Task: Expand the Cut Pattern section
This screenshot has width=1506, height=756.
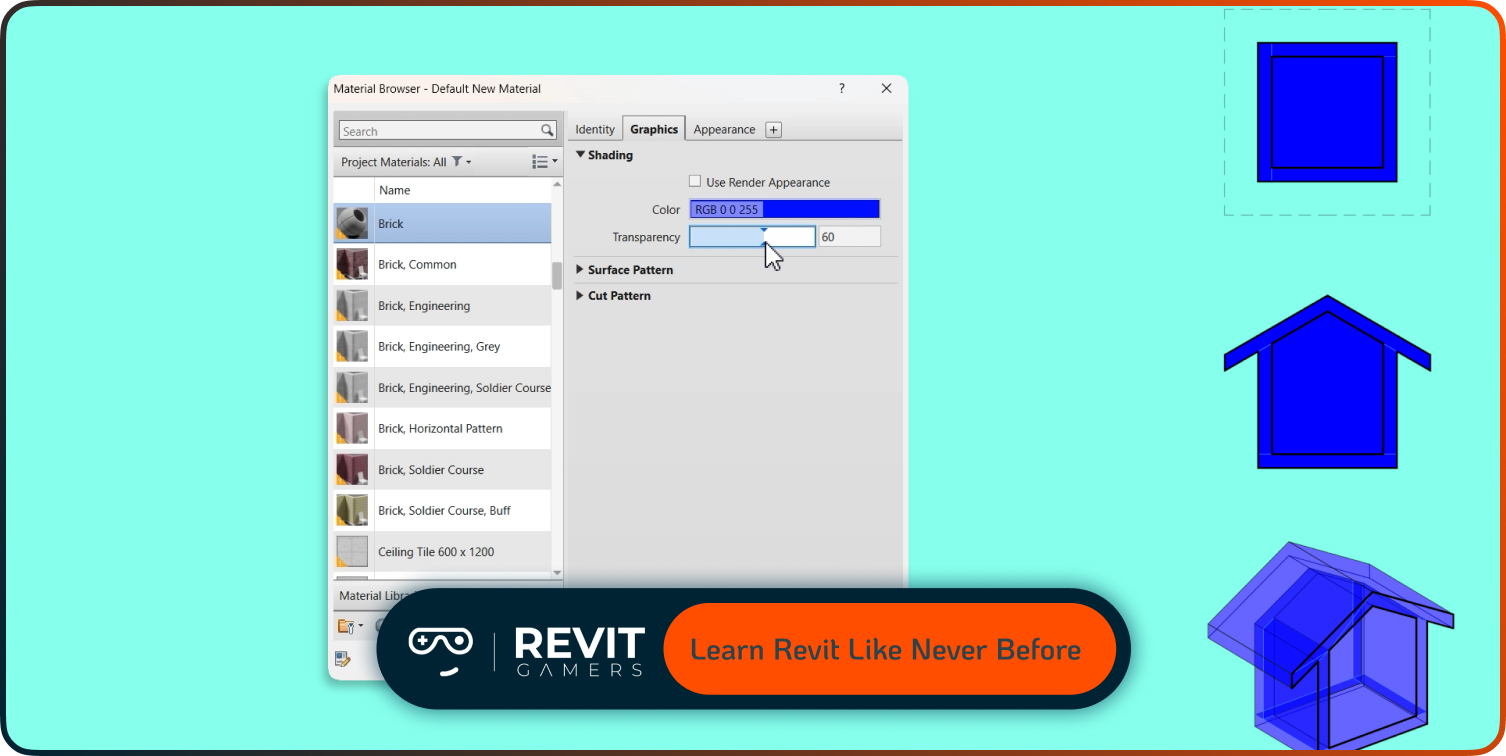Action: (x=580, y=295)
